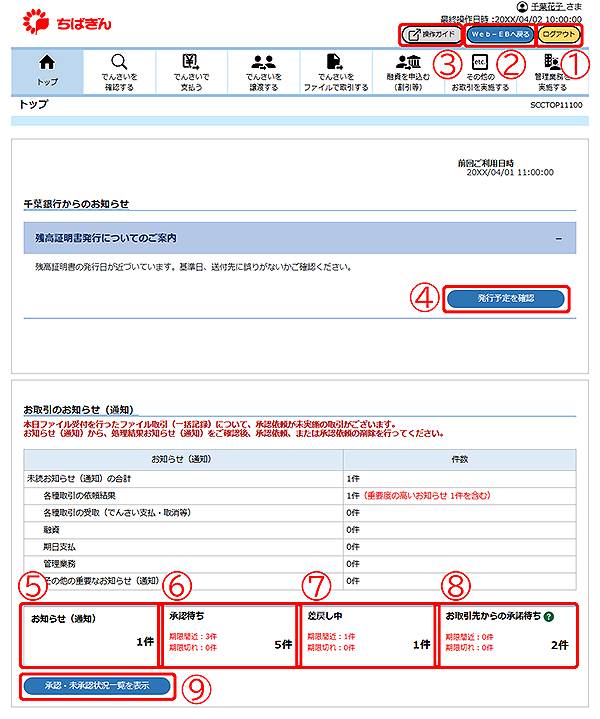The image size is (600, 719).
Task: Return to Web-EB via Web-EBへ戻る
Action: 499,35
